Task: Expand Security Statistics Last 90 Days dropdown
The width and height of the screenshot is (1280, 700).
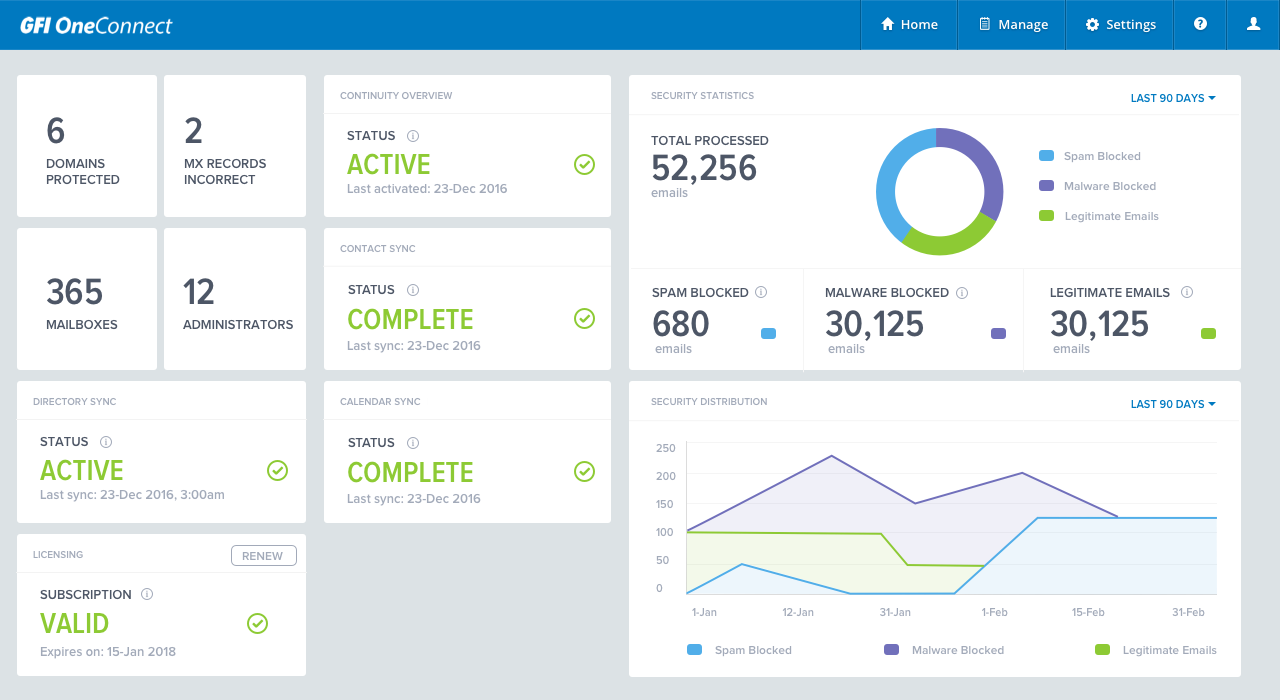Action: [1173, 98]
